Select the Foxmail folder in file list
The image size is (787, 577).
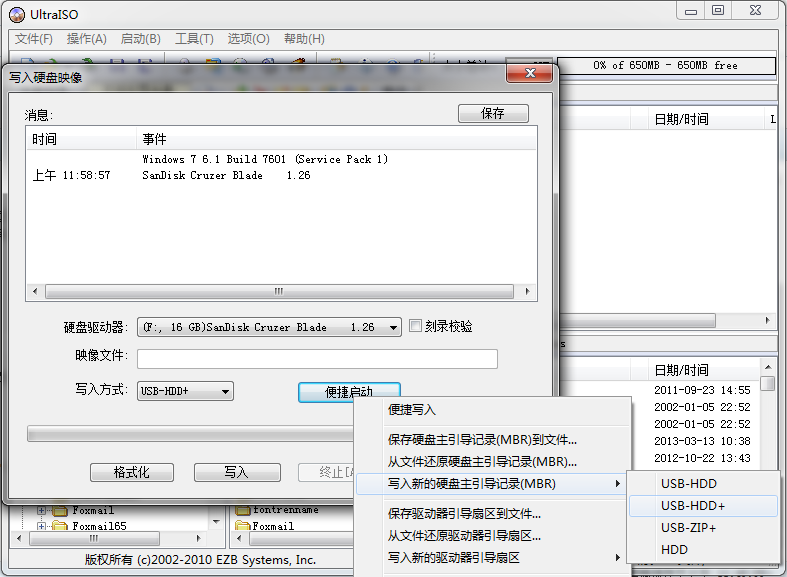(x=265, y=526)
